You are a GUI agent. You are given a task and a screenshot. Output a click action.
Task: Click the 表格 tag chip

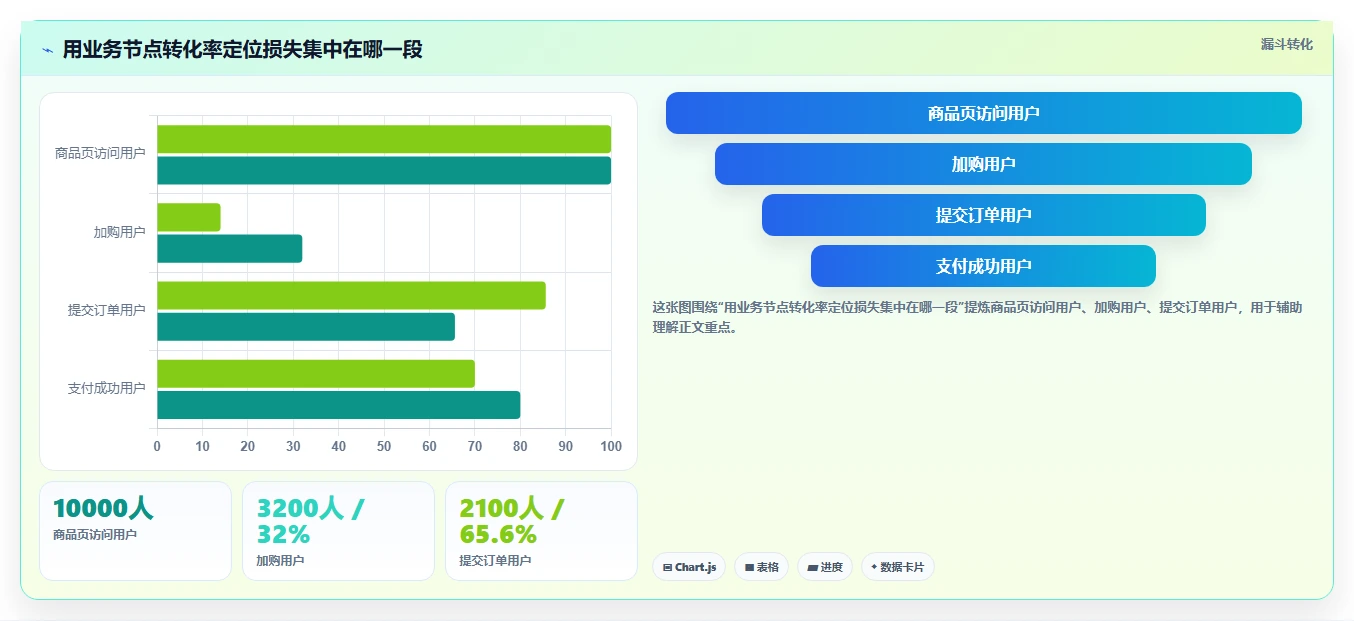(x=761, y=567)
